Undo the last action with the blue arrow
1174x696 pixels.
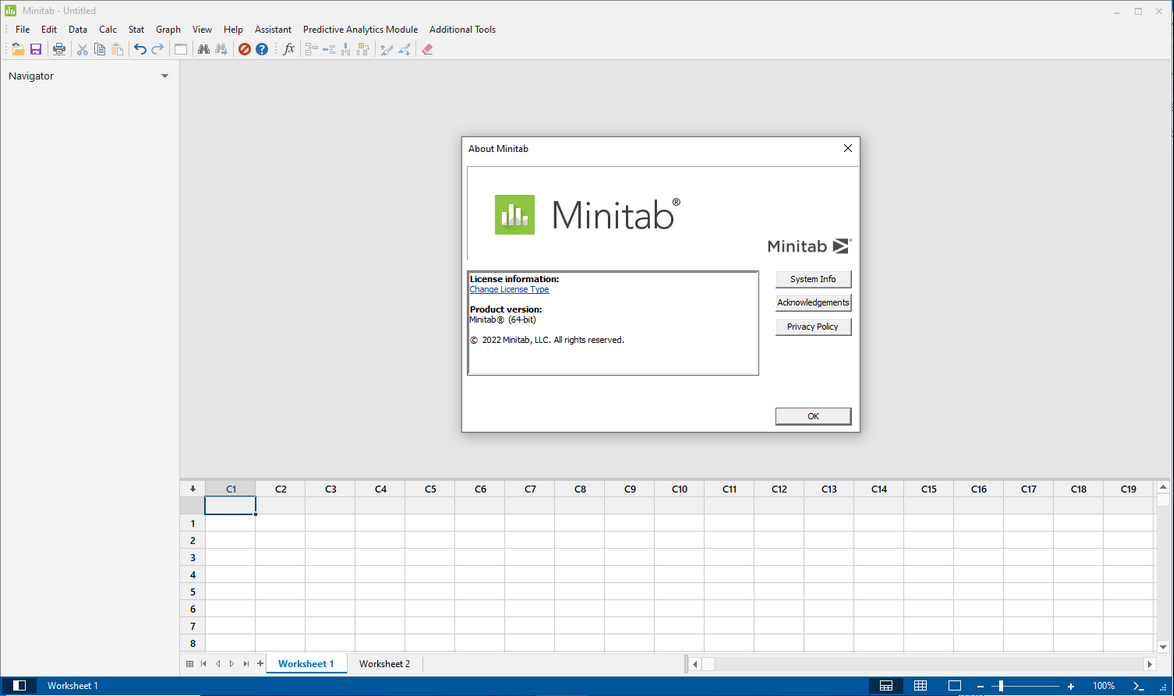point(140,49)
